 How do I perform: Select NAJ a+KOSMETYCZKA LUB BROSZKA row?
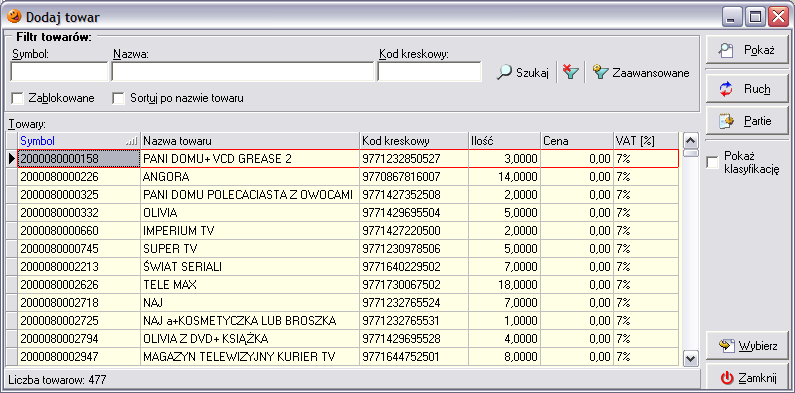[348, 320]
